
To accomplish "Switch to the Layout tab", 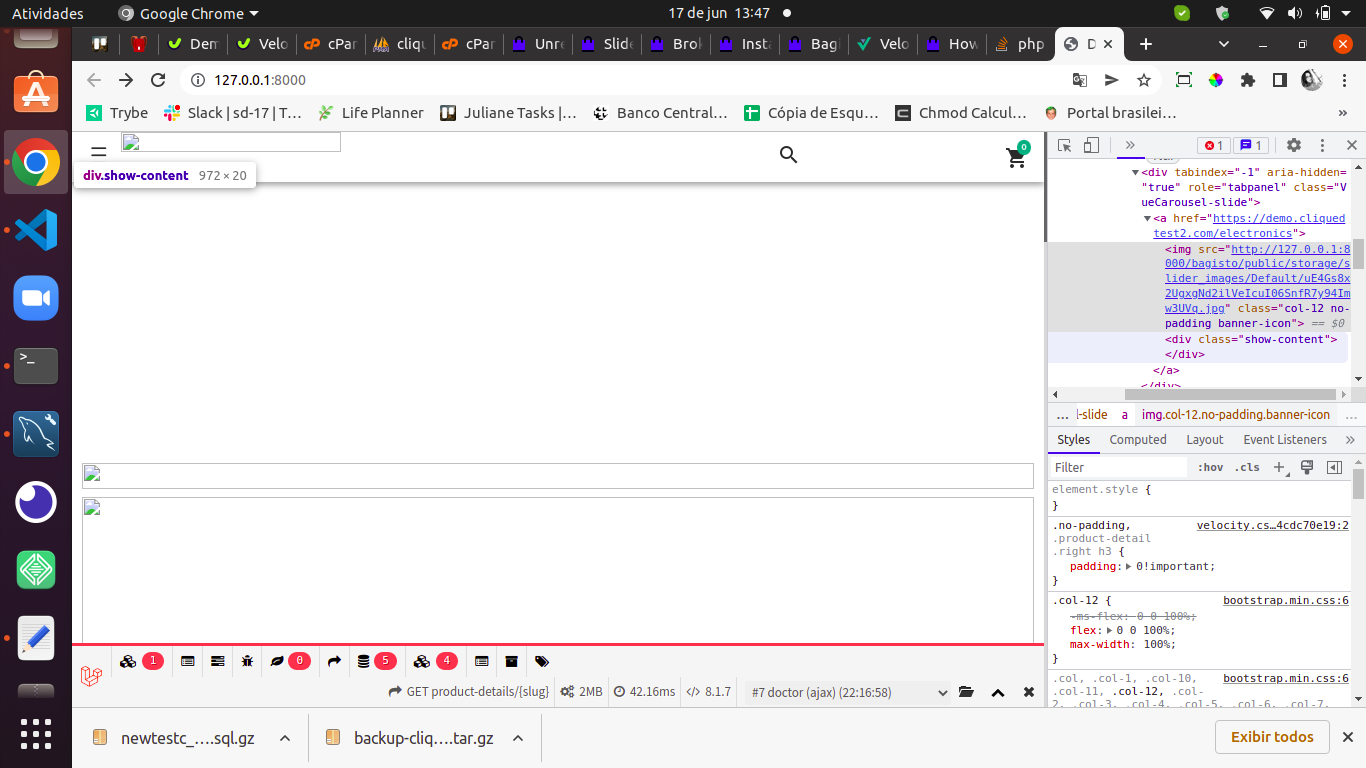I will (x=1205, y=439).
